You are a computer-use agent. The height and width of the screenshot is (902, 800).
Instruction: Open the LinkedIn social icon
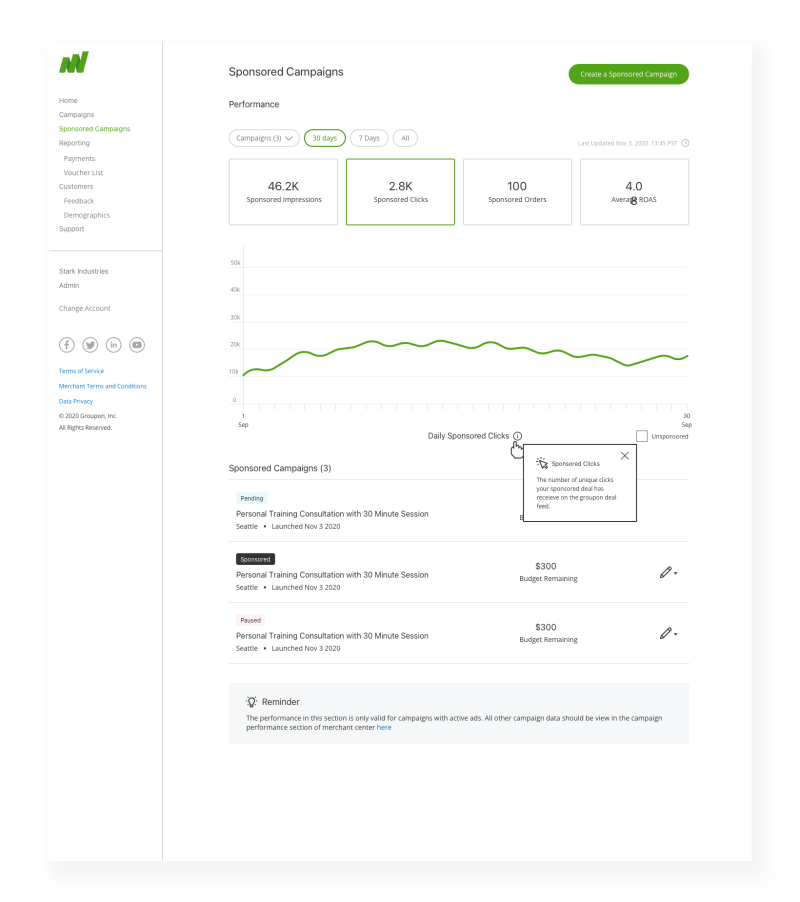[x=114, y=345]
